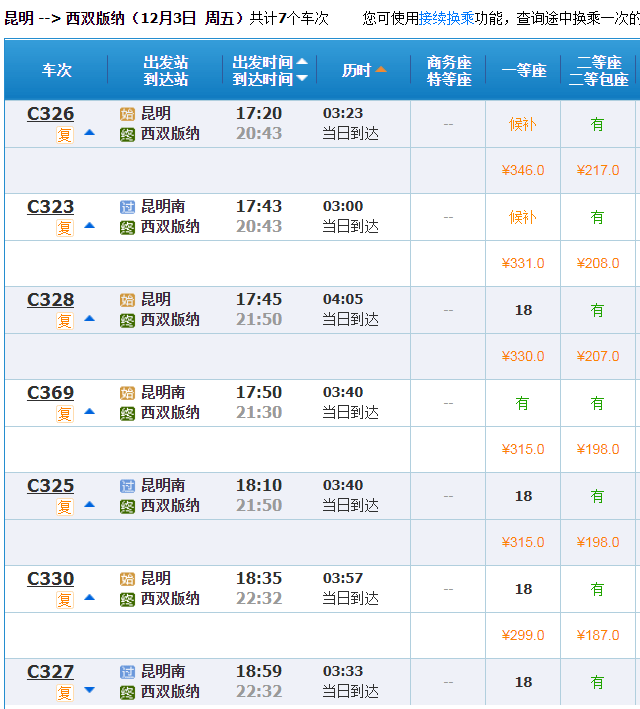Image resolution: width=640 pixels, height=709 pixels.
Task: Open train C327 details link
Action: [50, 671]
